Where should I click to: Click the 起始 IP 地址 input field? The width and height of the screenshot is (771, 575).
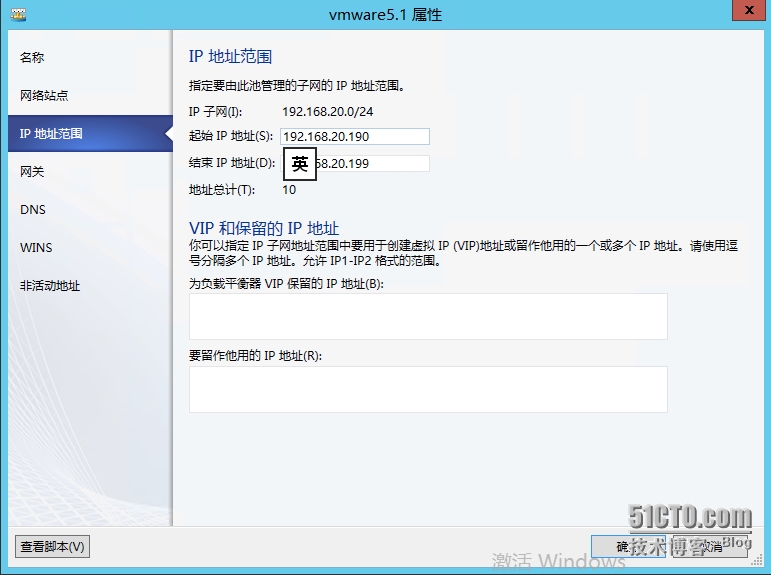[355, 136]
